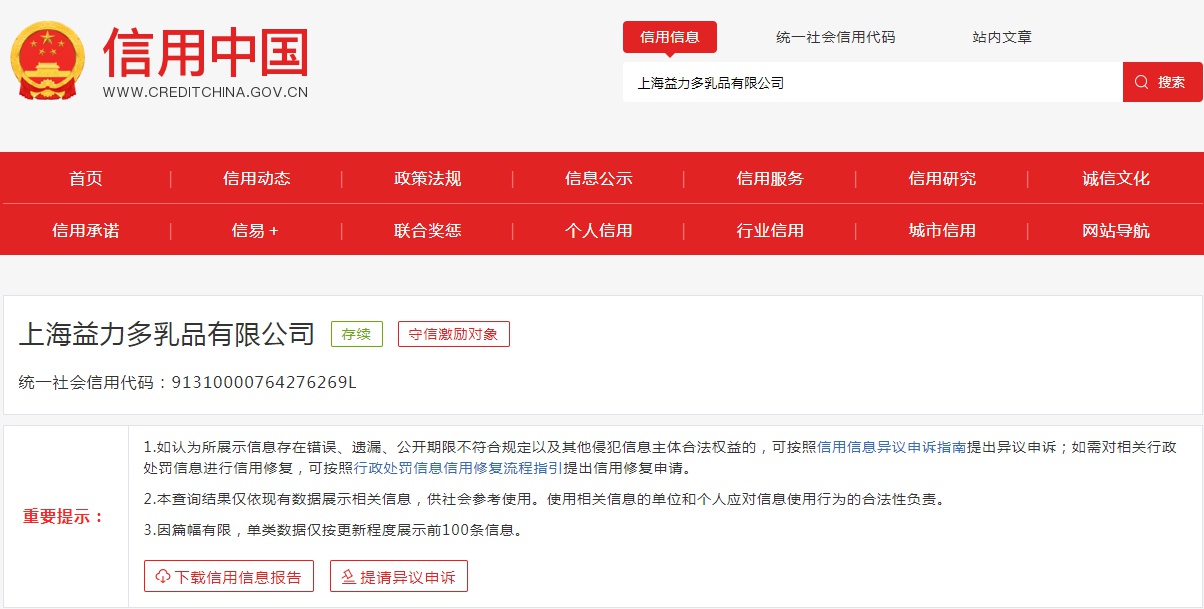
Task: Open 政策法规 menu item
Action: 428,179
